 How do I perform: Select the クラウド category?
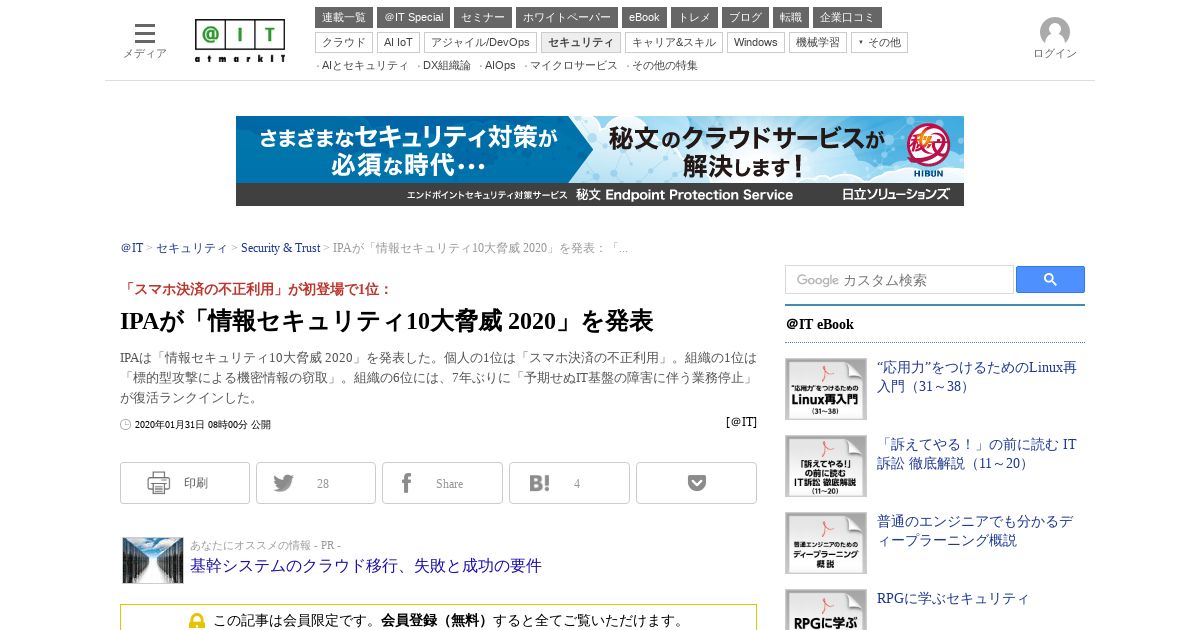tap(344, 42)
